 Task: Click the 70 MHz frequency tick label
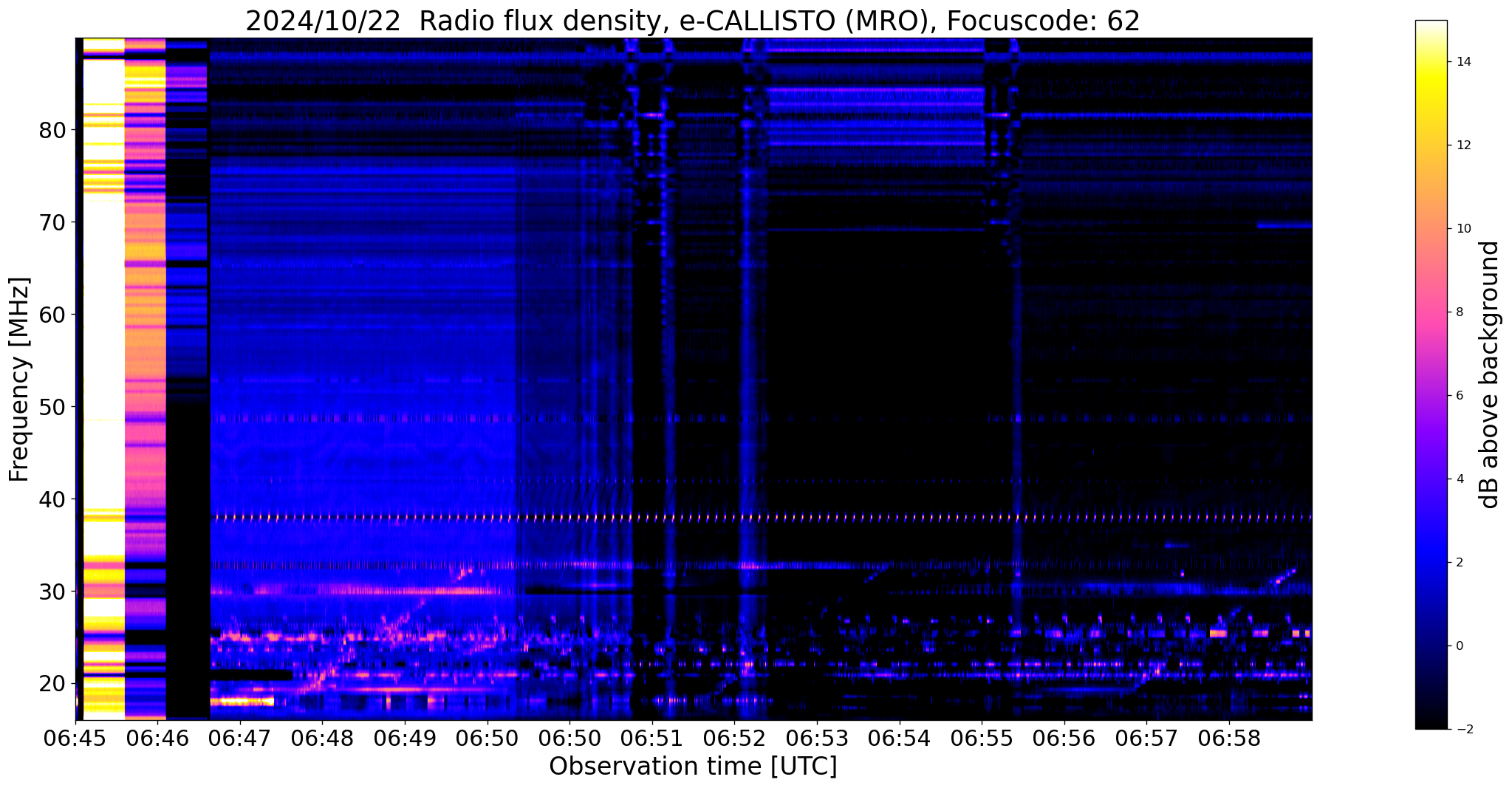click(x=51, y=222)
